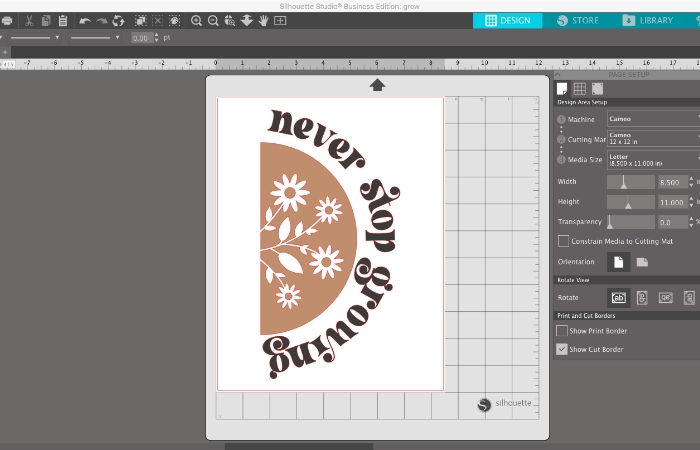Open the Machine dropdown showing Cameo
700x450 pixels.
click(652, 119)
